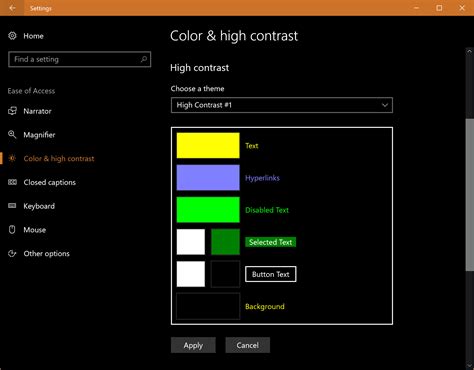Click the yellow Background label
Viewport: 474px width, 370px height.
[265, 307]
